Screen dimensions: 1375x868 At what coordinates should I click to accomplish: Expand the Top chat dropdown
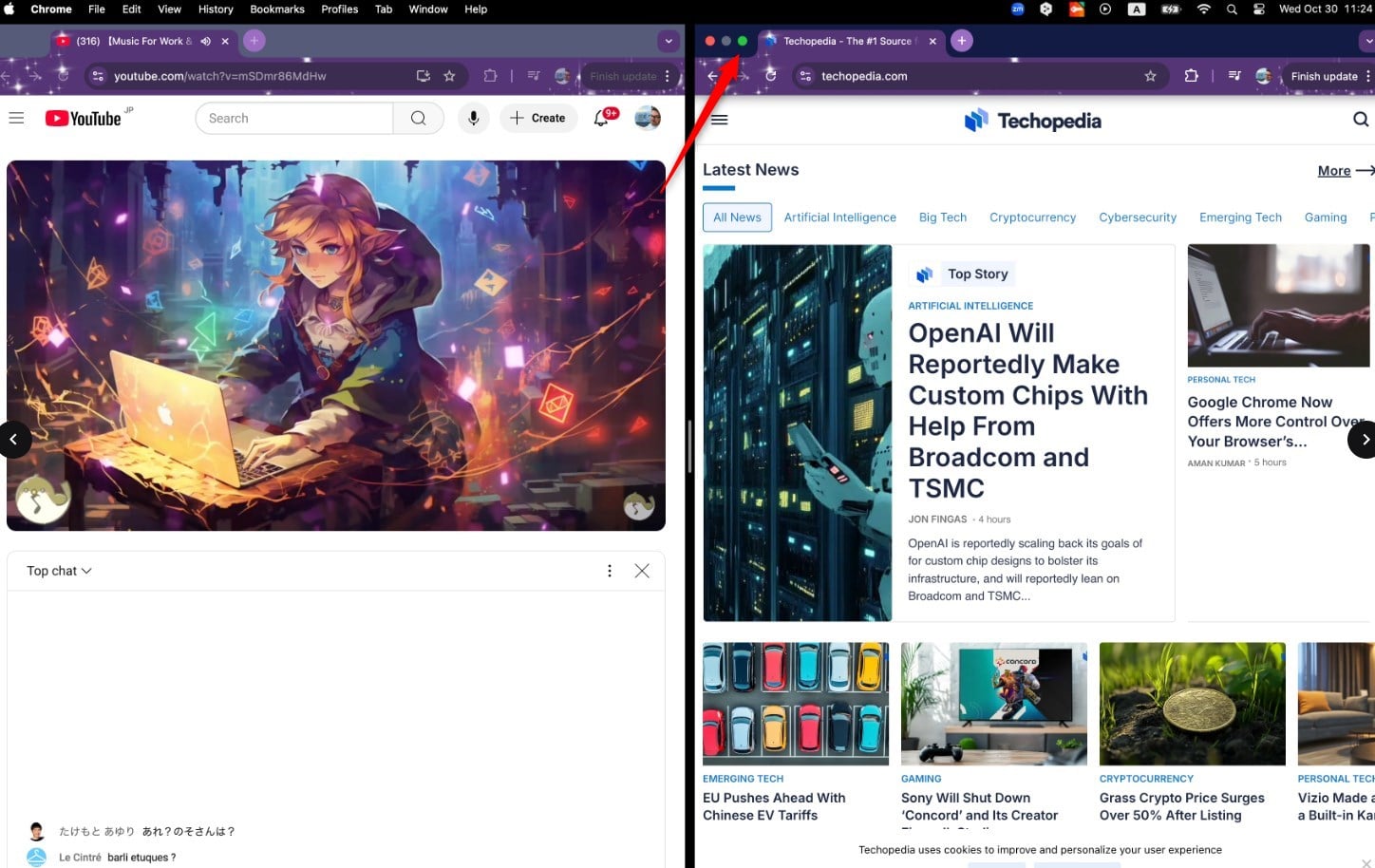(59, 571)
